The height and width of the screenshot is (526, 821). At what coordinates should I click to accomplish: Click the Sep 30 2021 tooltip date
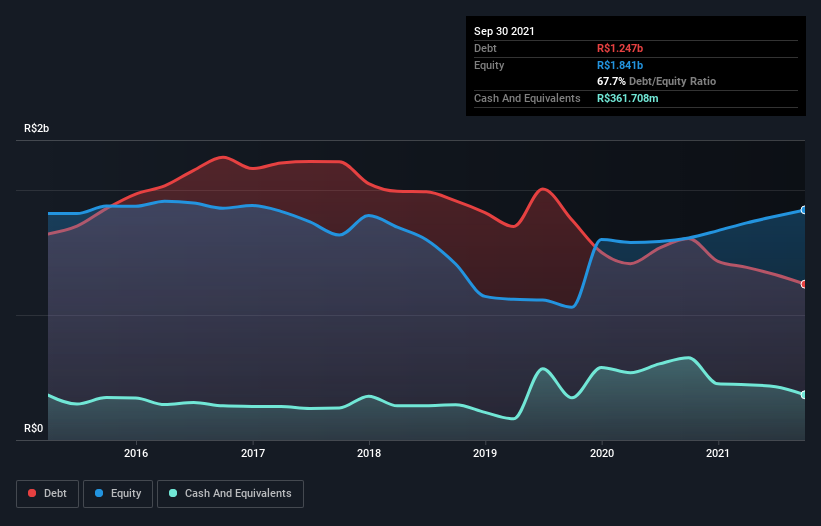click(x=504, y=31)
